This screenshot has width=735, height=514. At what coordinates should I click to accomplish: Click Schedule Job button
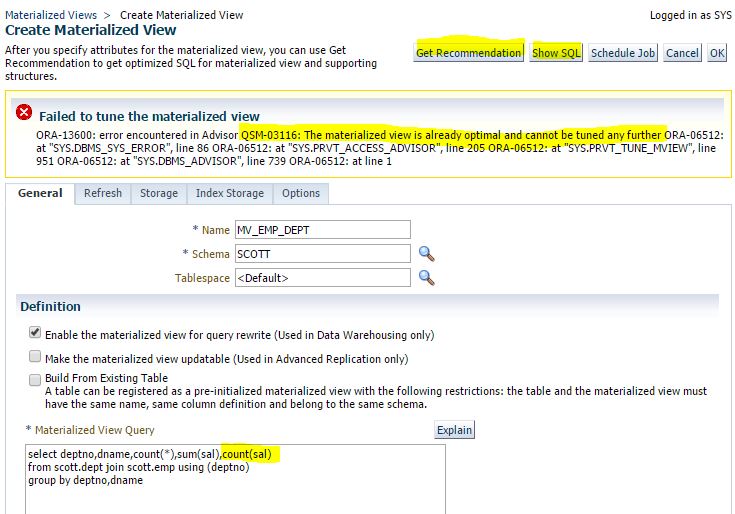(623, 53)
